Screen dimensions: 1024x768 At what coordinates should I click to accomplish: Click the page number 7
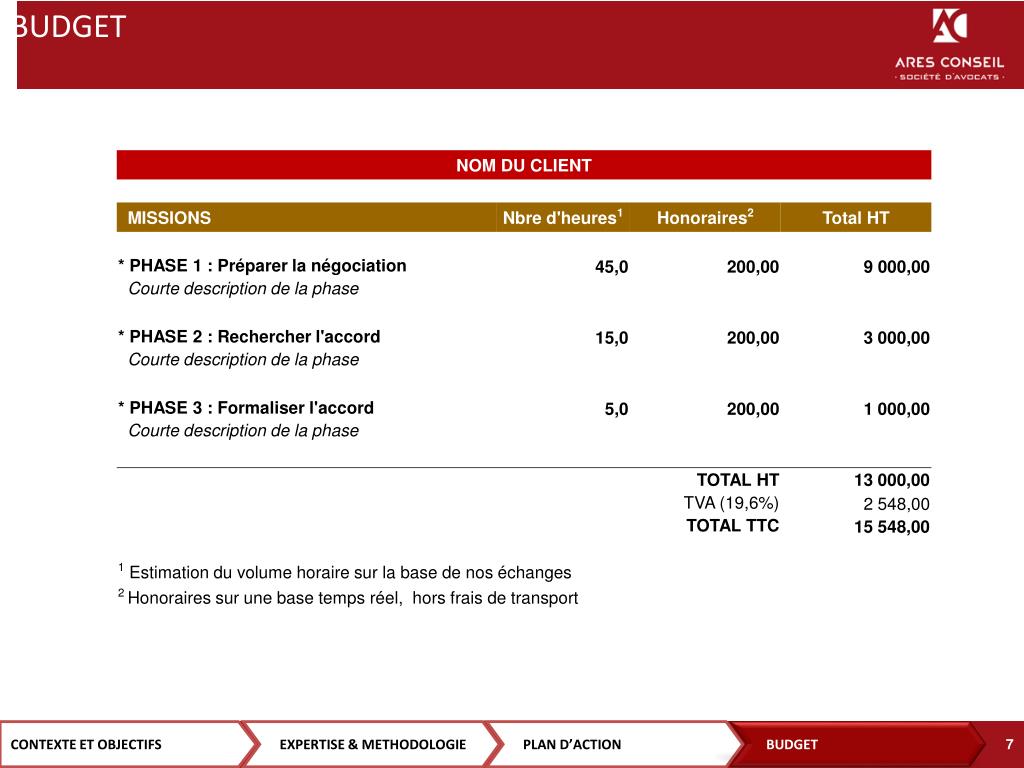[1009, 744]
